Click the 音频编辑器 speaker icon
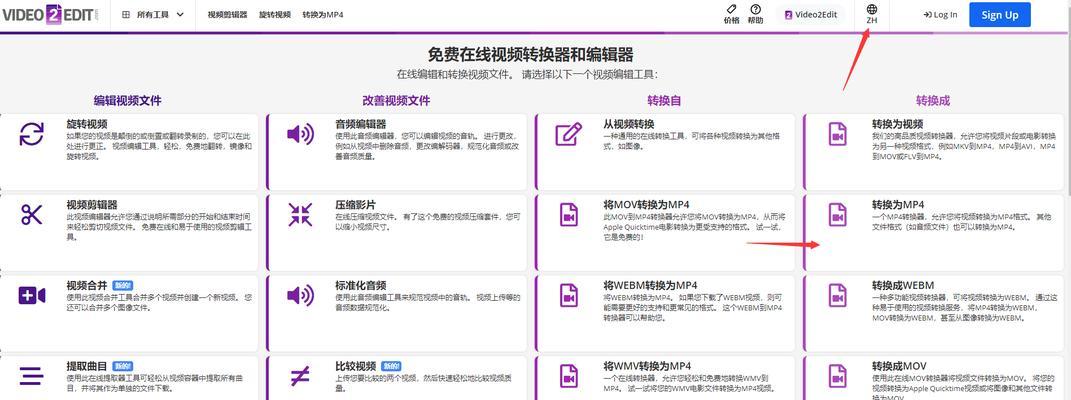This screenshot has height=400, width=1071. (300, 134)
